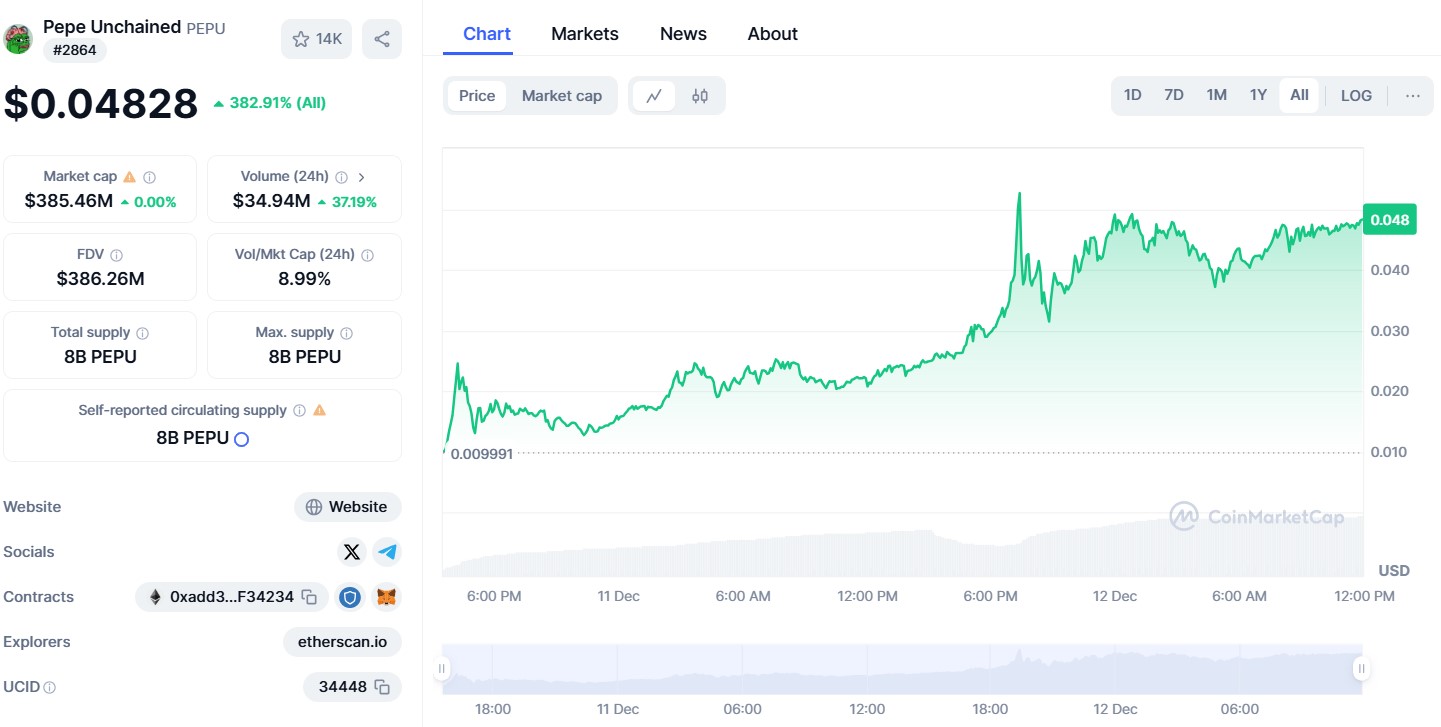Set chart range to All
The height and width of the screenshot is (727, 1441).
(x=1299, y=96)
